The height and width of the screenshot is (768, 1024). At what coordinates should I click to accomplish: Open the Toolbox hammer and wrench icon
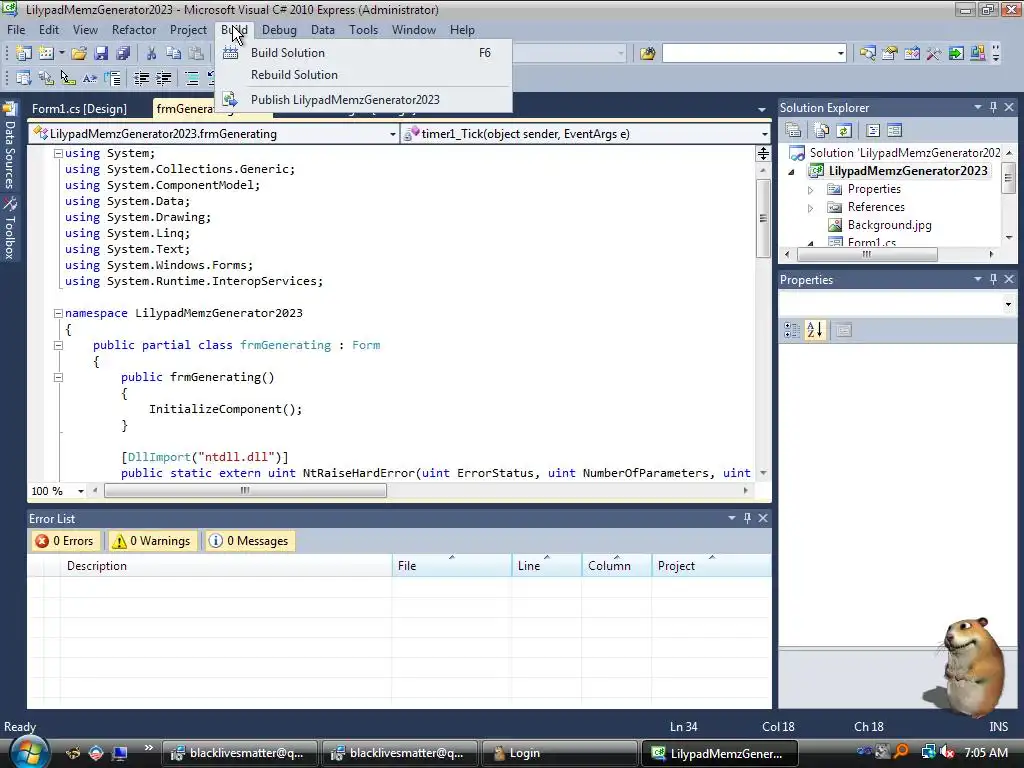click(934, 53)
